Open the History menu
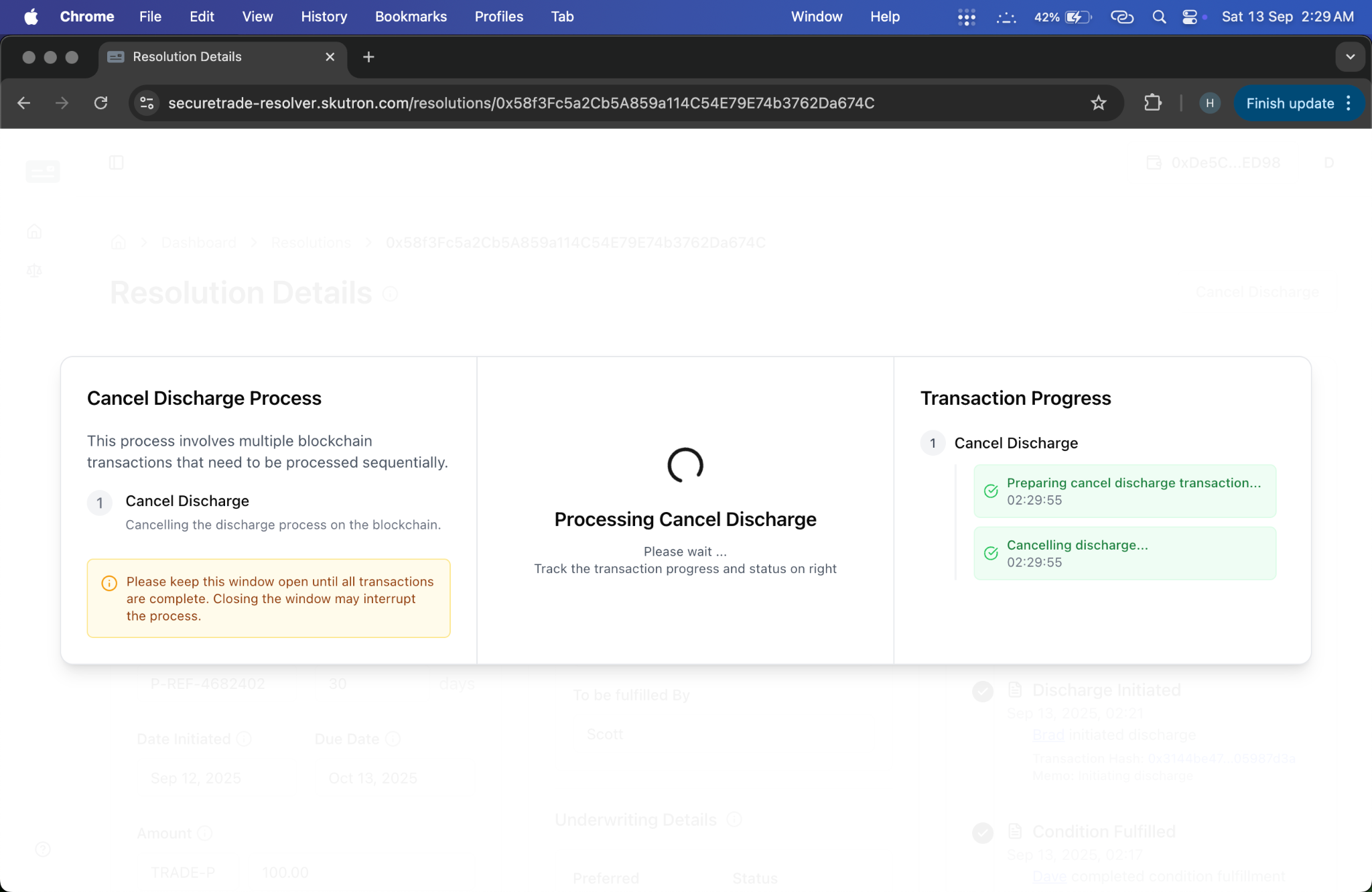This screenshot has width=1372, height=892. 324,17
